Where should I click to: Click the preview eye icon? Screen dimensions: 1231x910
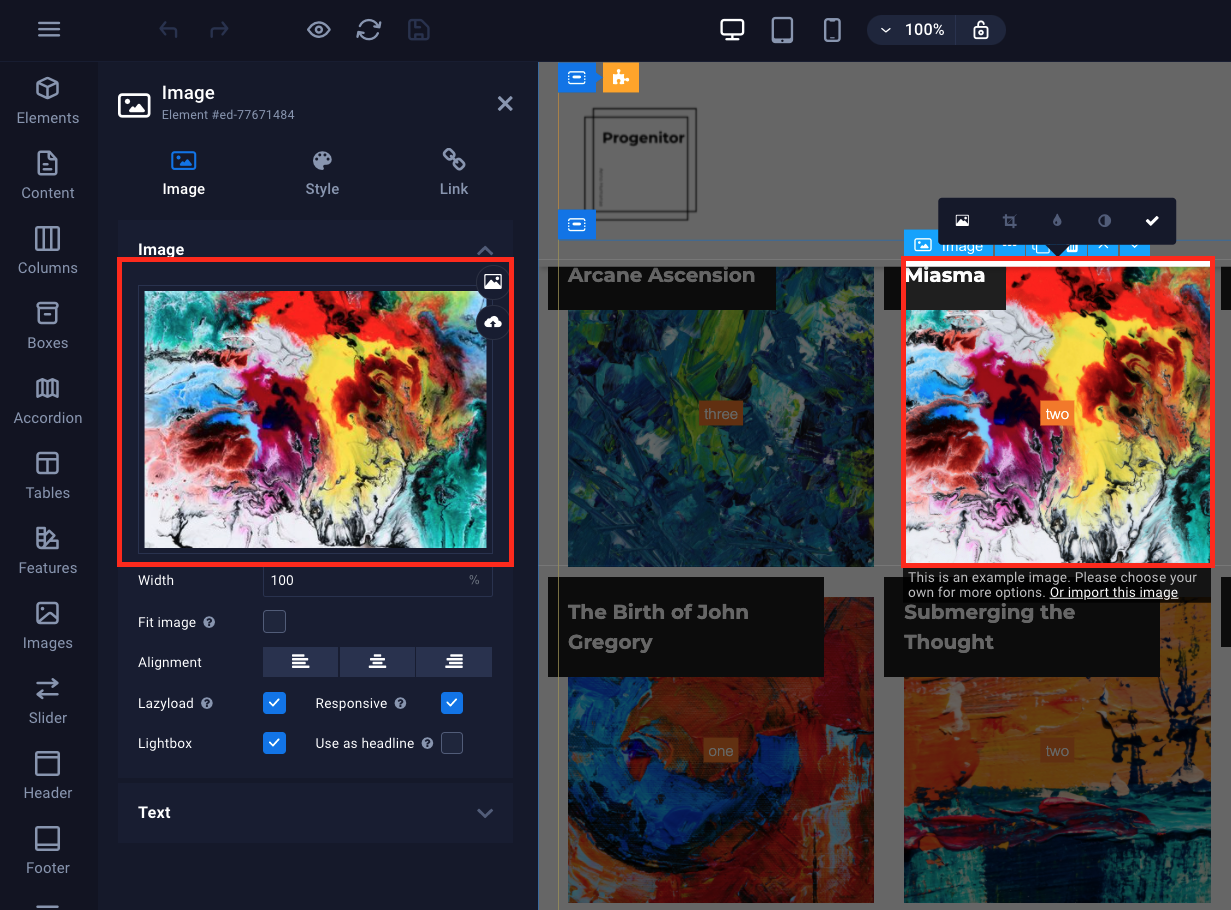point(318,30)
